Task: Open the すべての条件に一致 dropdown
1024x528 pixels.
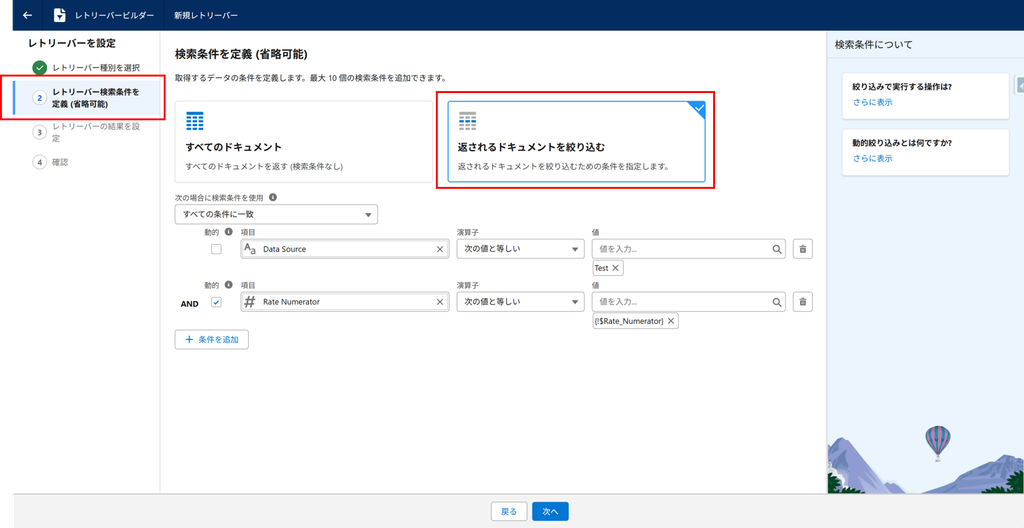Action: [276, 214]
